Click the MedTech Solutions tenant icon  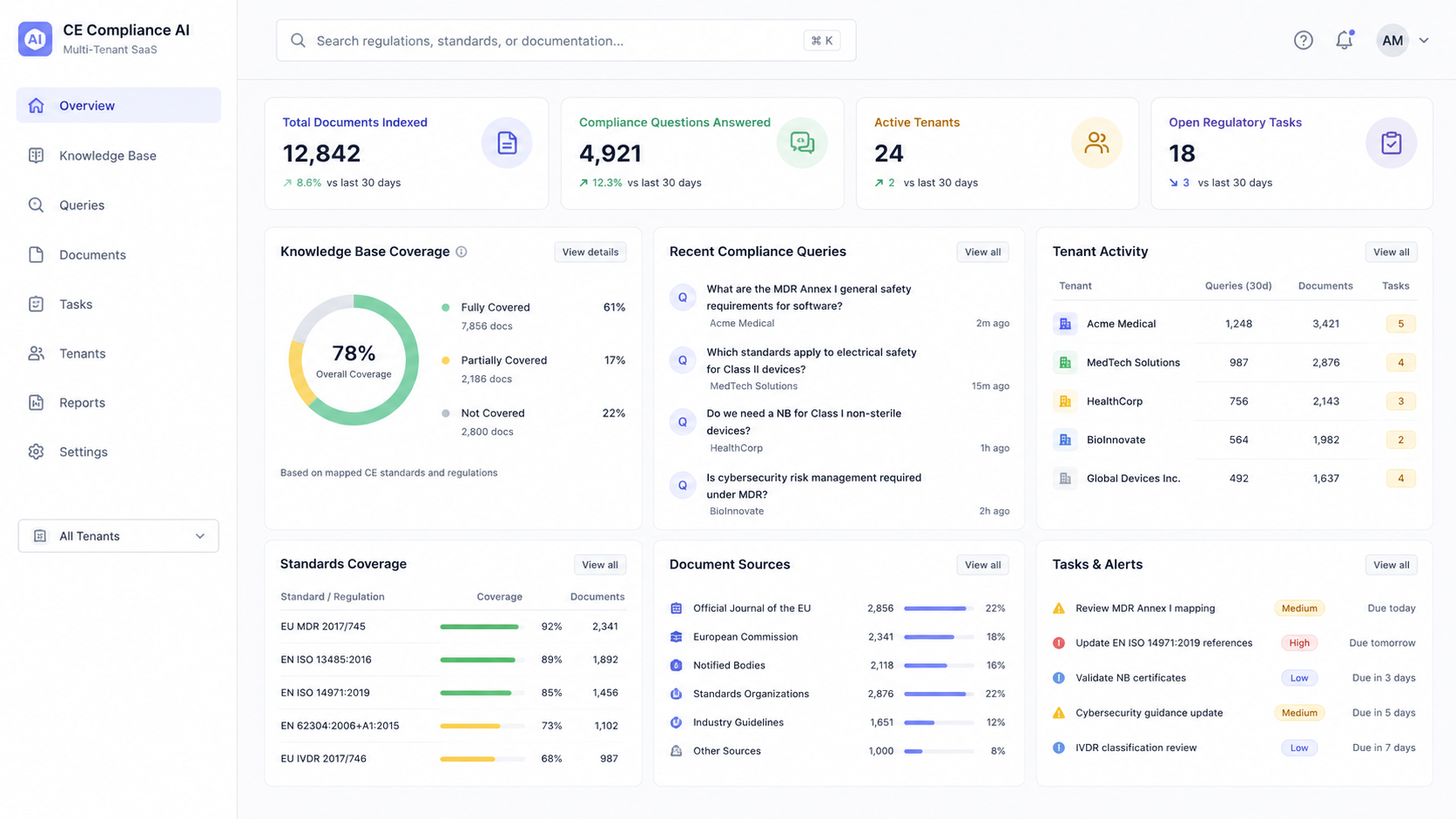pos(1065,362)
